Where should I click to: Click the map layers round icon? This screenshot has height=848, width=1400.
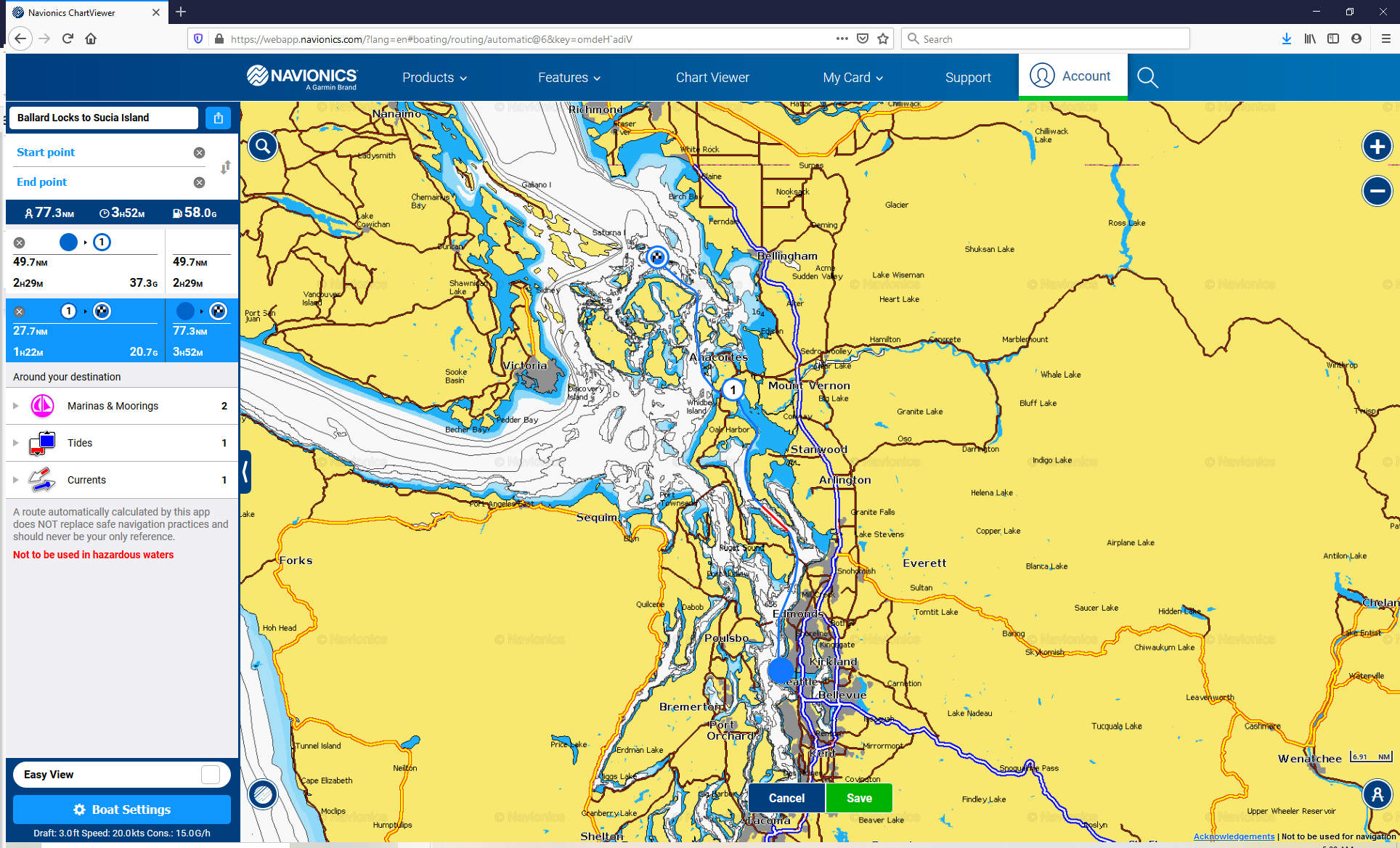[263, 794]
